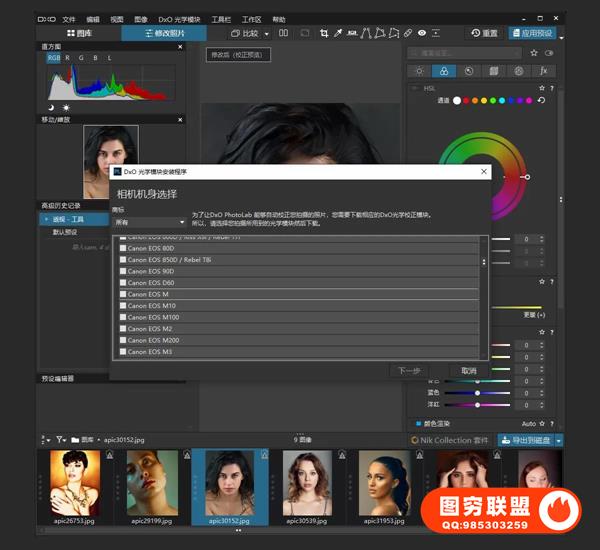Click the 取消 cancel button in dialog
Viewport: 600px width, 550px height.
tap(469, 371)
